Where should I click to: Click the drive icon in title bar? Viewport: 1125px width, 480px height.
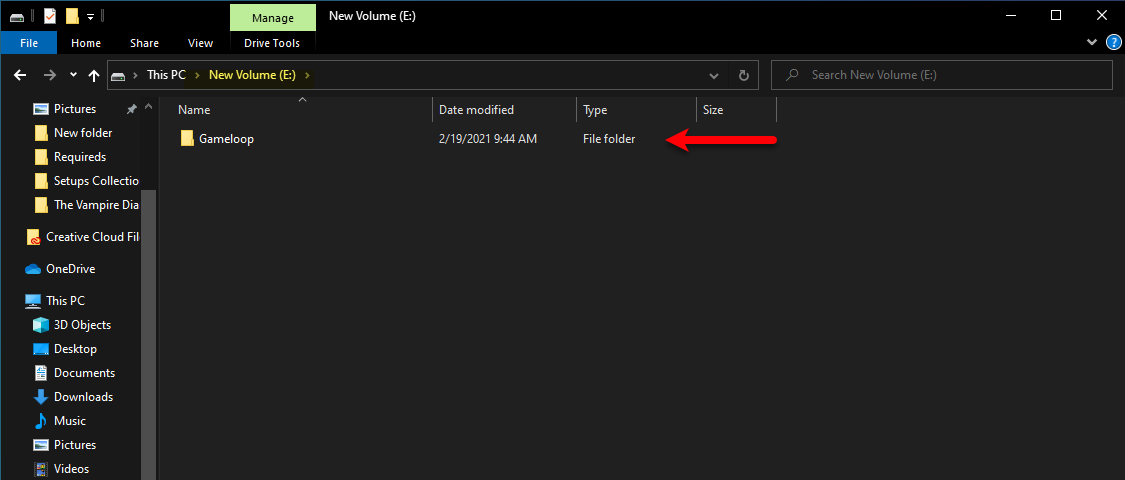click(17, 17)
